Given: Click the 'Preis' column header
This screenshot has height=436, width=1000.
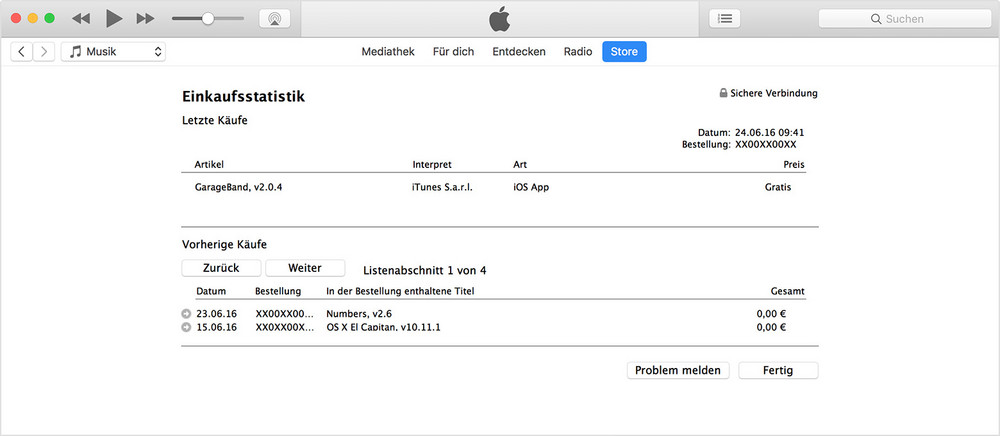Looking at the screenshot, I should coord(794,164).
